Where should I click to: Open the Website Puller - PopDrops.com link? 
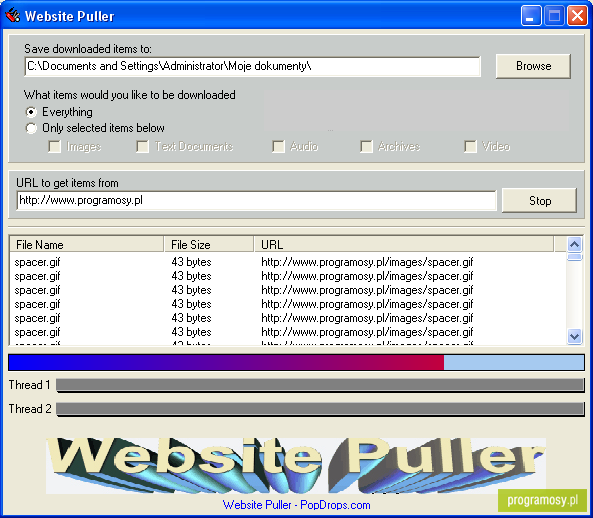[x=296, y=505]
